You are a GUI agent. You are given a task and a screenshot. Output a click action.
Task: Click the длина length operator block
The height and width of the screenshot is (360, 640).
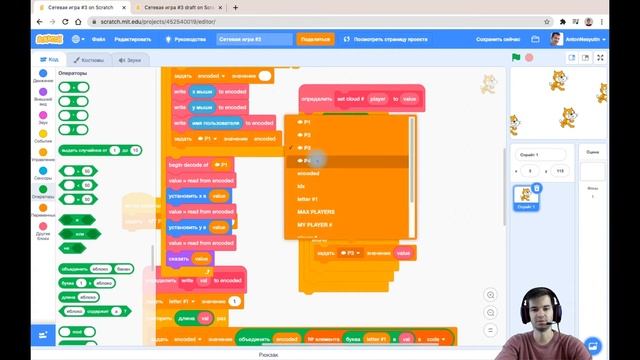tap(80, 297)
